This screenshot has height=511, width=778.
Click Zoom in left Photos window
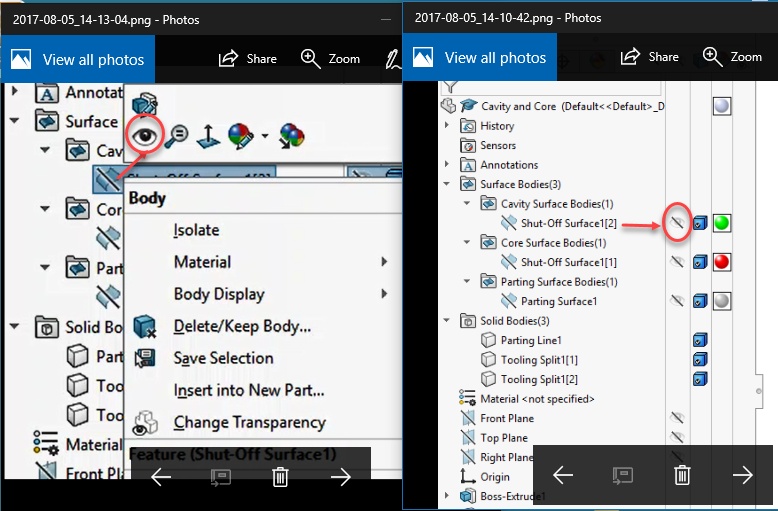[x=330, y=59]
